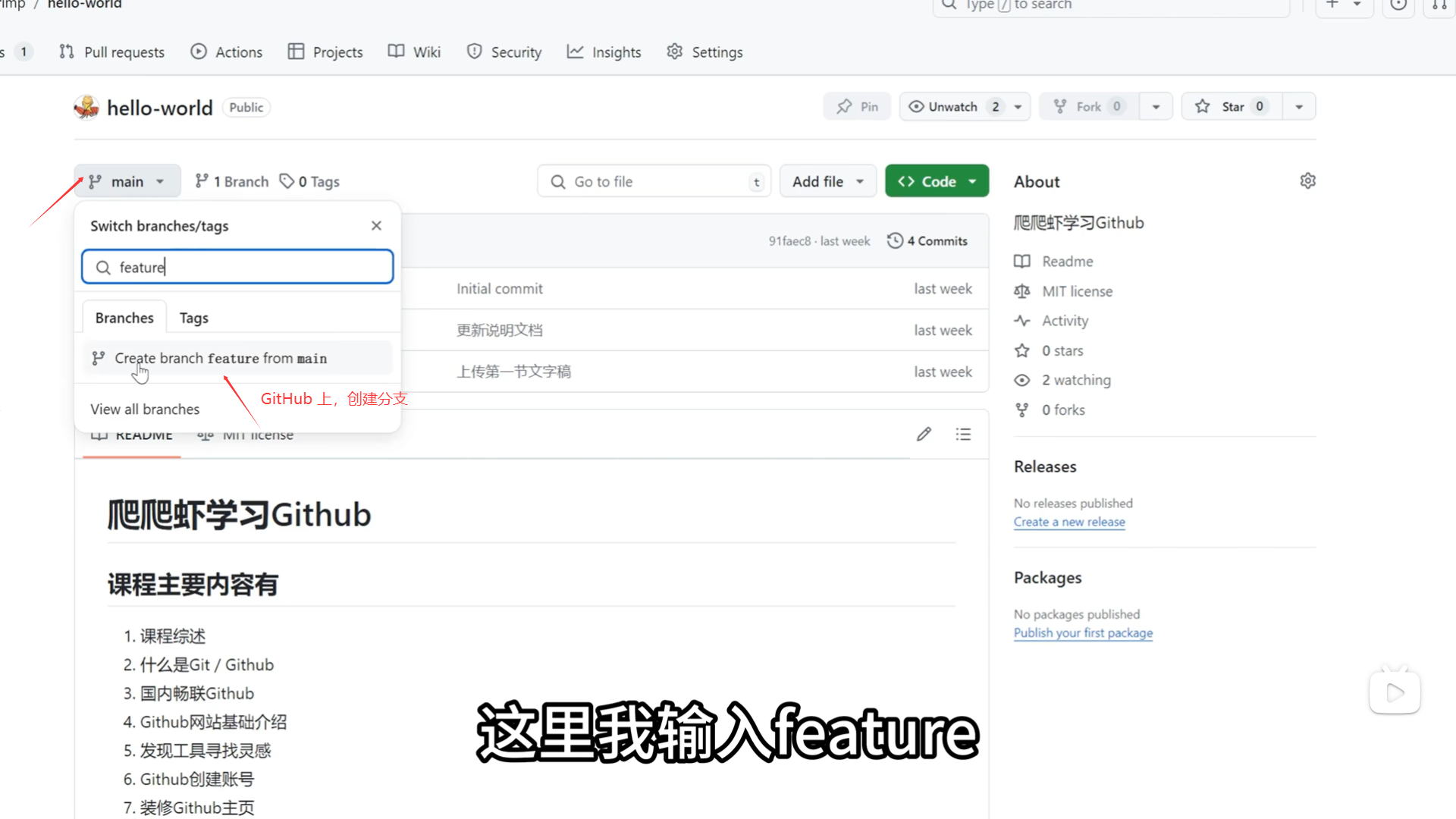Close the Switch branches/tags popup
The height and width of the screenshot is (819, 1456).
[376, 226]
